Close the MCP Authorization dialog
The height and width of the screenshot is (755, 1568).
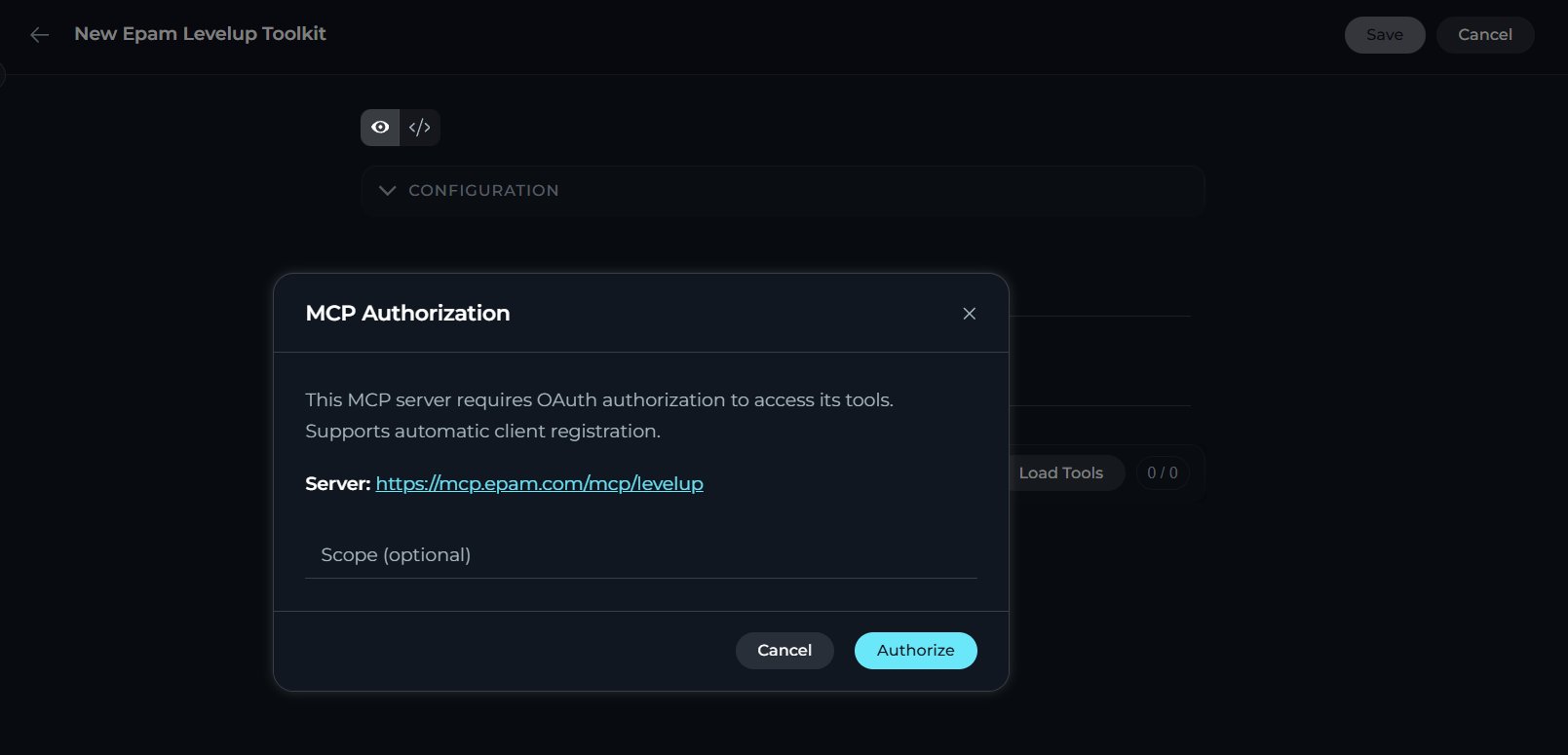969,313
